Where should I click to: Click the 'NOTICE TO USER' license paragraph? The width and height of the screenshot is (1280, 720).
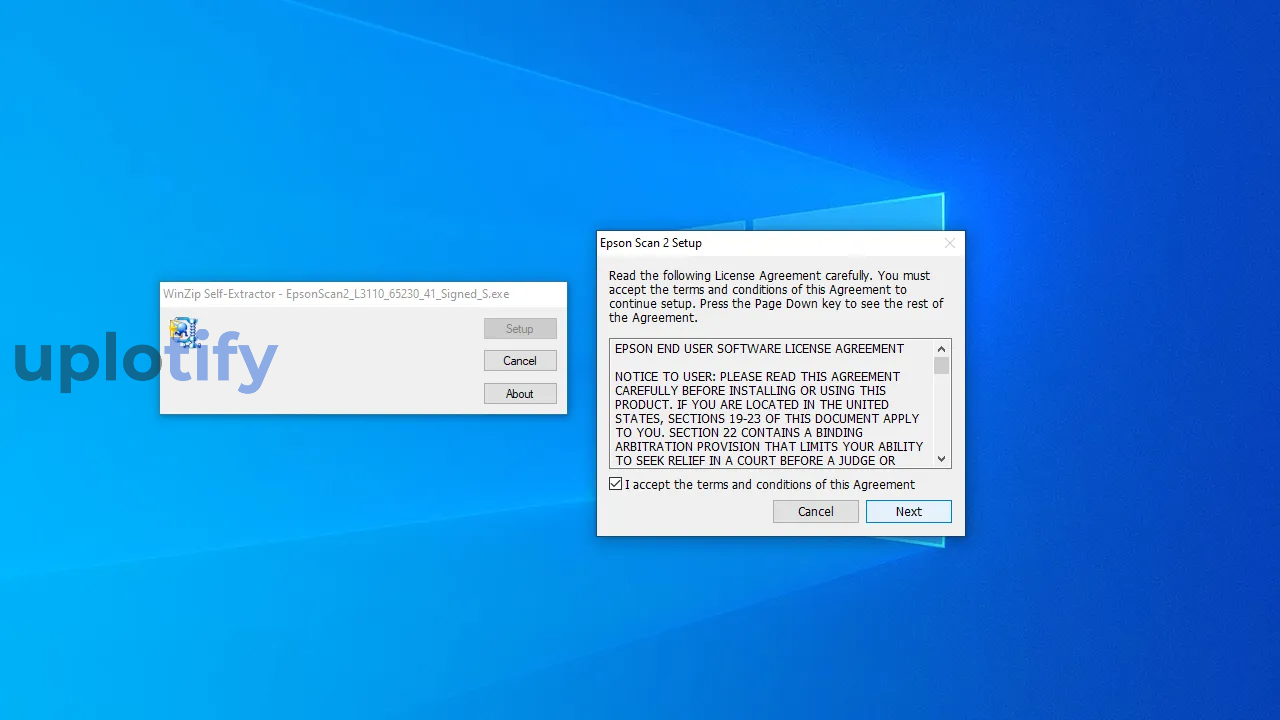click(769, 419)
